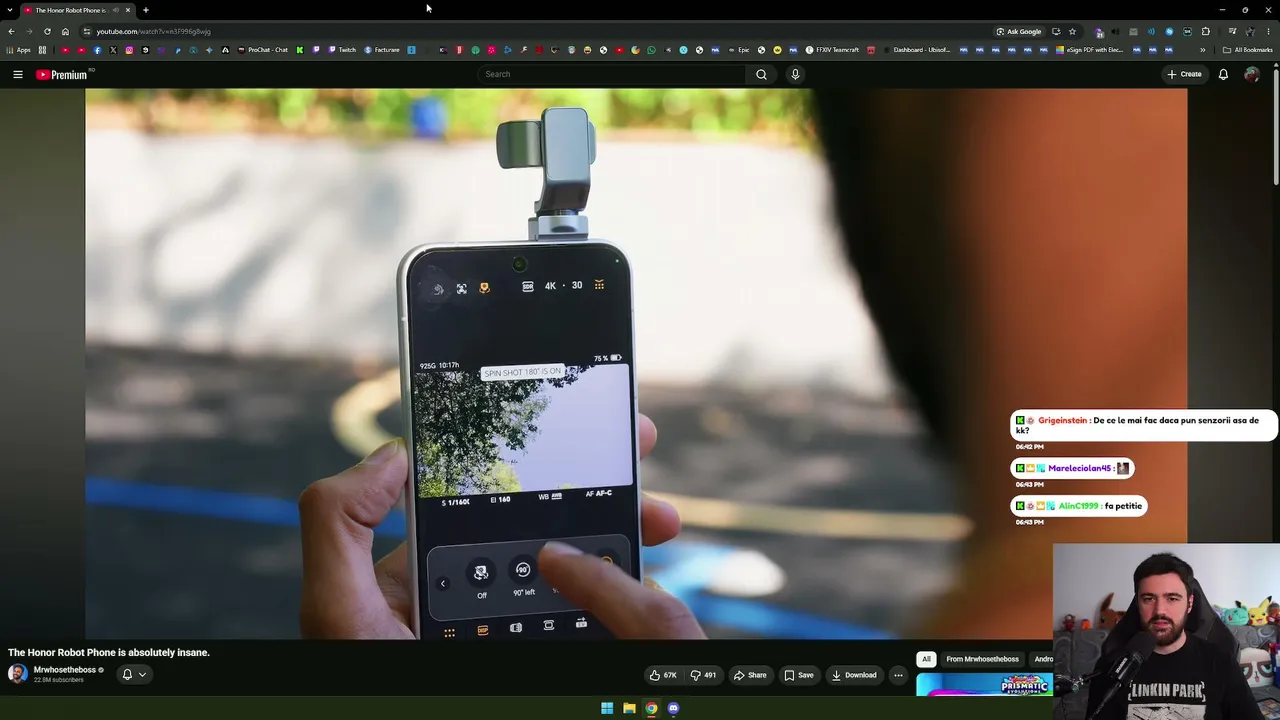
Task: Mute the tab via its speaker icon
Action: click(x=116, y=10)
